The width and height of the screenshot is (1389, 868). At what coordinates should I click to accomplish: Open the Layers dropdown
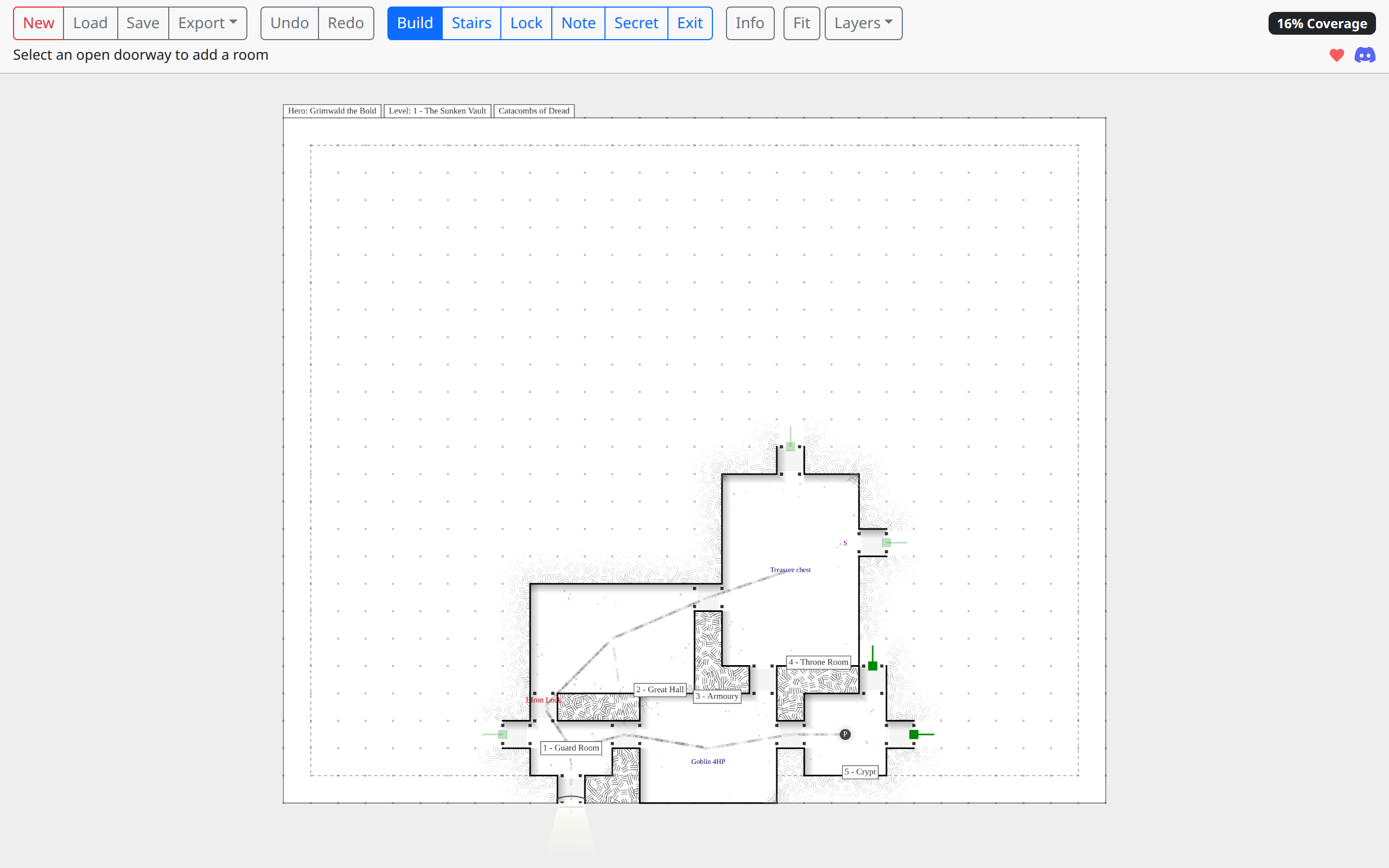(x=863, y=23)
